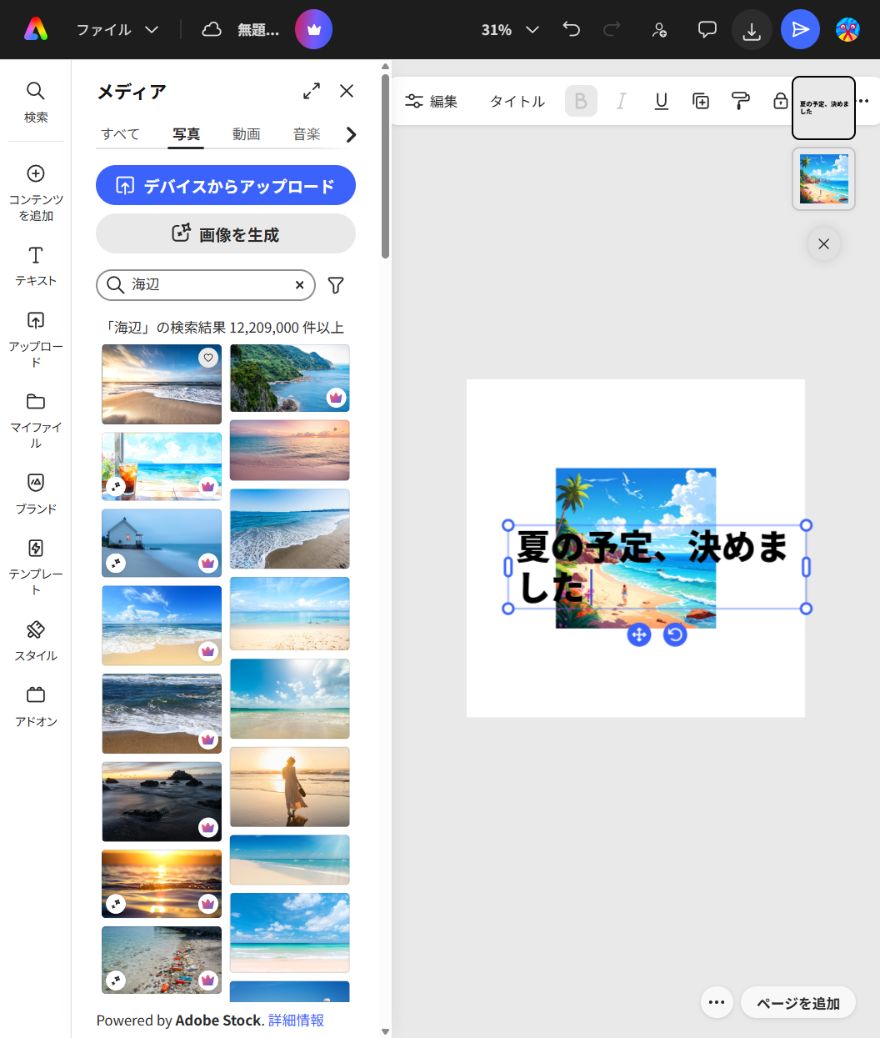Show more media tabs with the arrow
Viewport: 880px width, 1038px height.
tap(351, 135)
